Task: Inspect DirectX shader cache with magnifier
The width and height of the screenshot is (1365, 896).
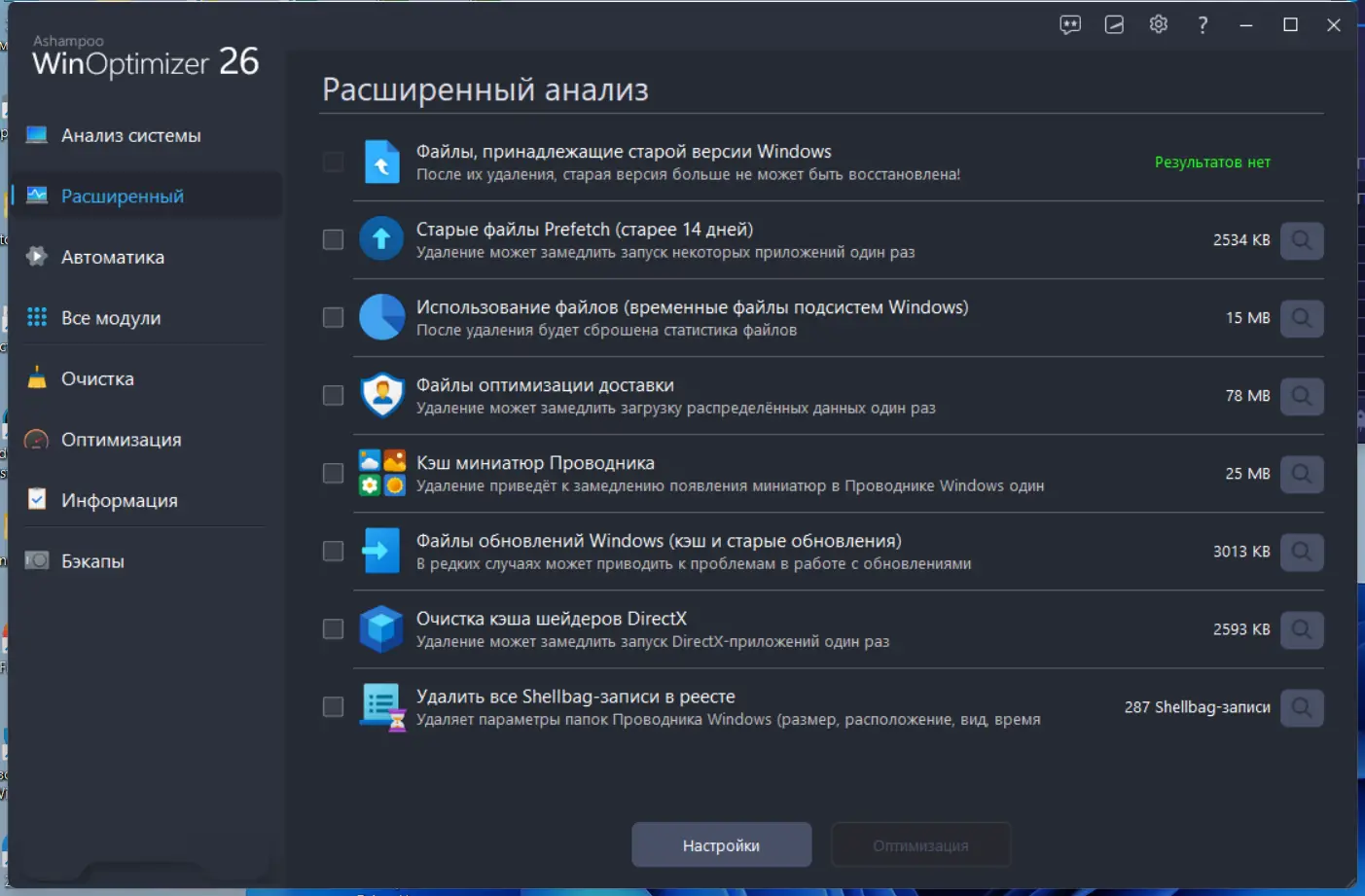Action: (1302, 629)
